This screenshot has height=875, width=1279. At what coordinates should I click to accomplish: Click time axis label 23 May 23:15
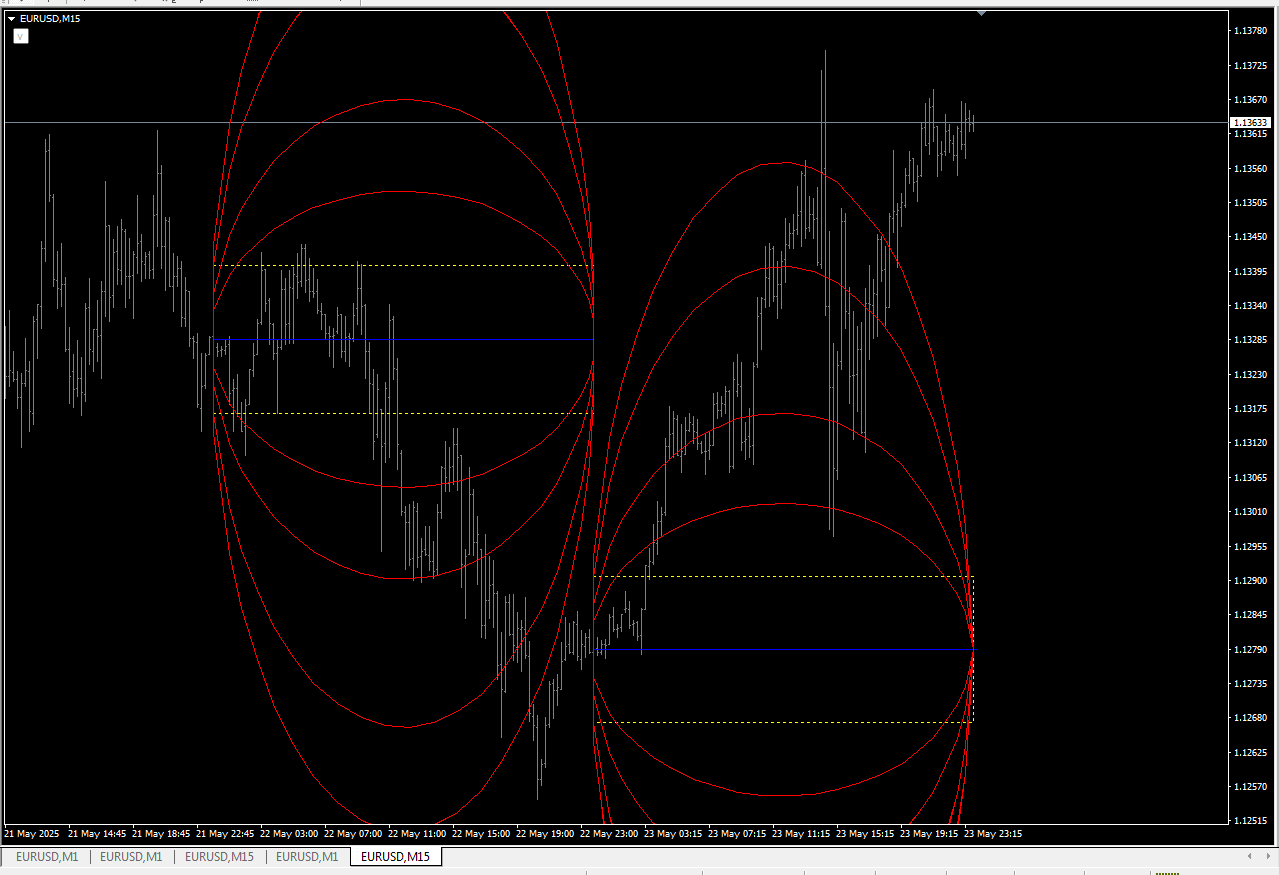(993, 833)
